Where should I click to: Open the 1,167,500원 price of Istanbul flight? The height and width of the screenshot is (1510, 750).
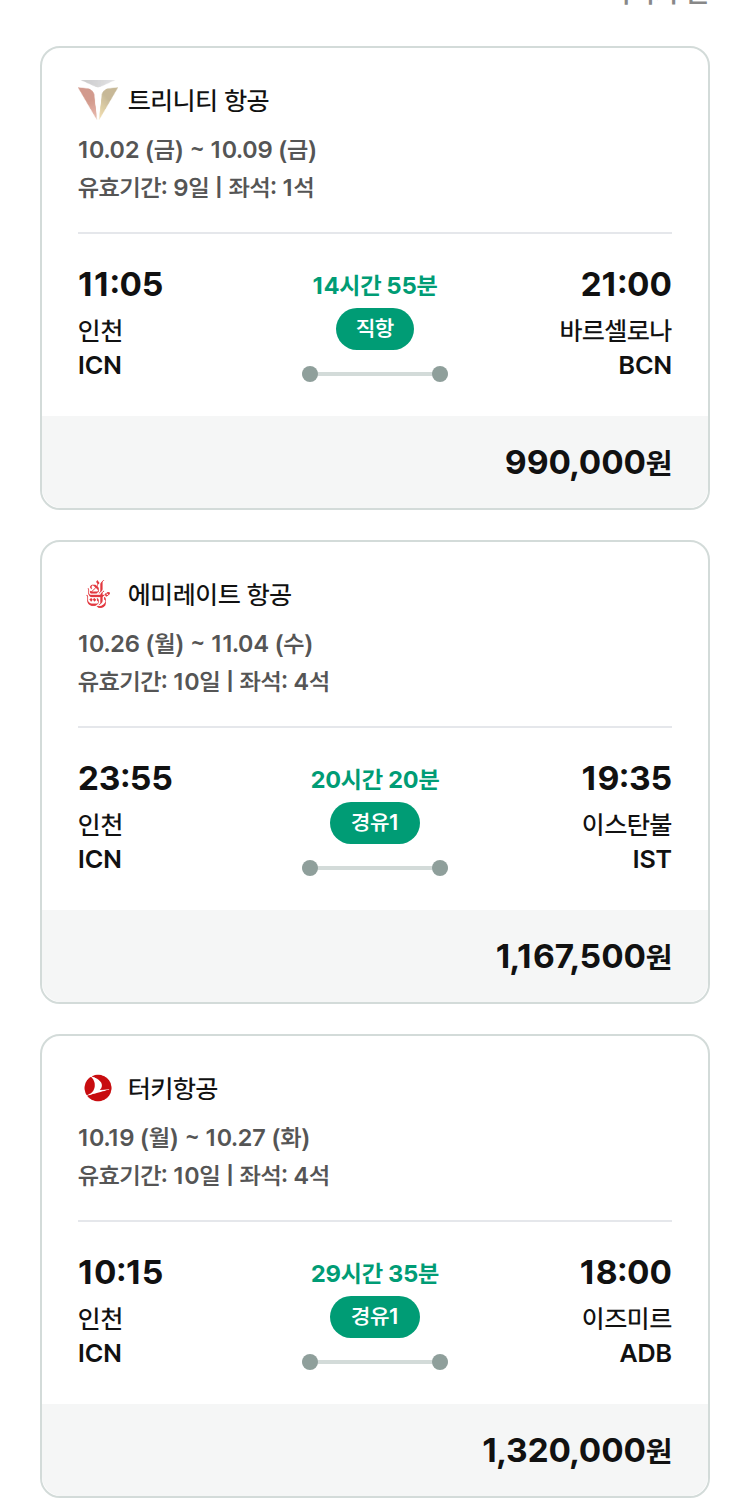584,956
